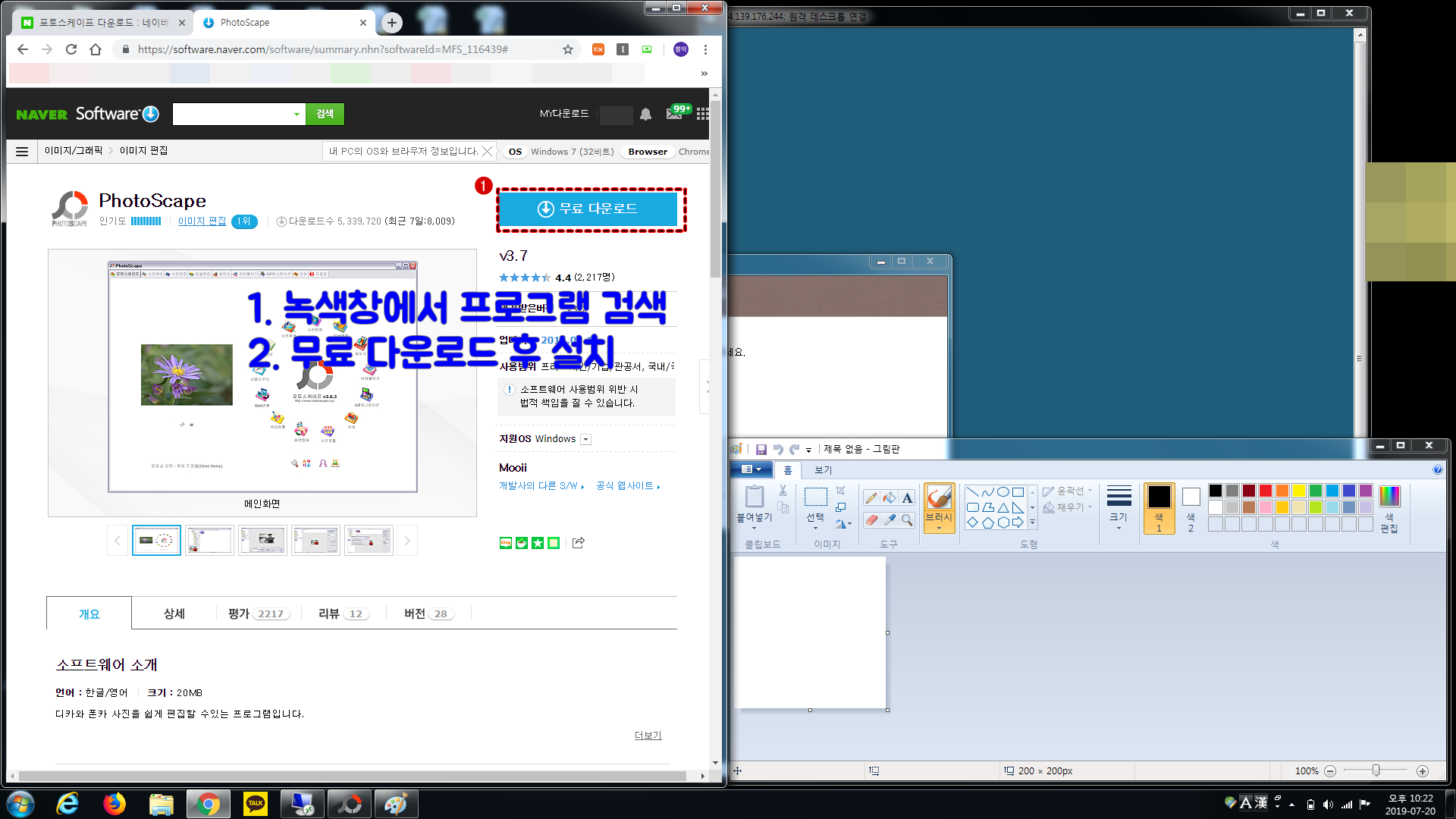Switch to the 보기 tab in Paint
The height and width of the screenshot is (819, 1456).
point(823,470)
